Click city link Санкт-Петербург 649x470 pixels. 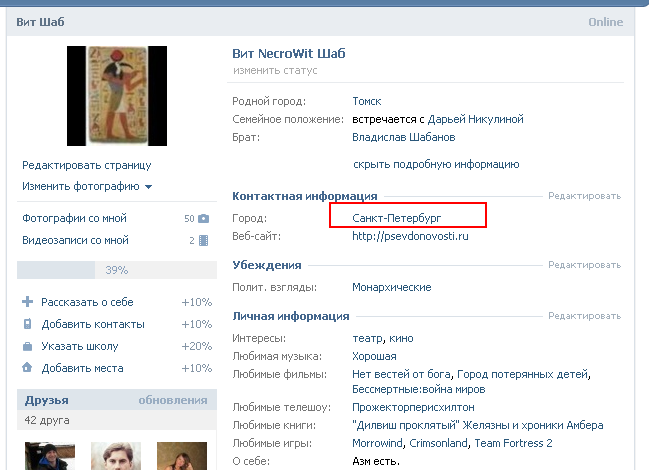(x=397, y=218)
